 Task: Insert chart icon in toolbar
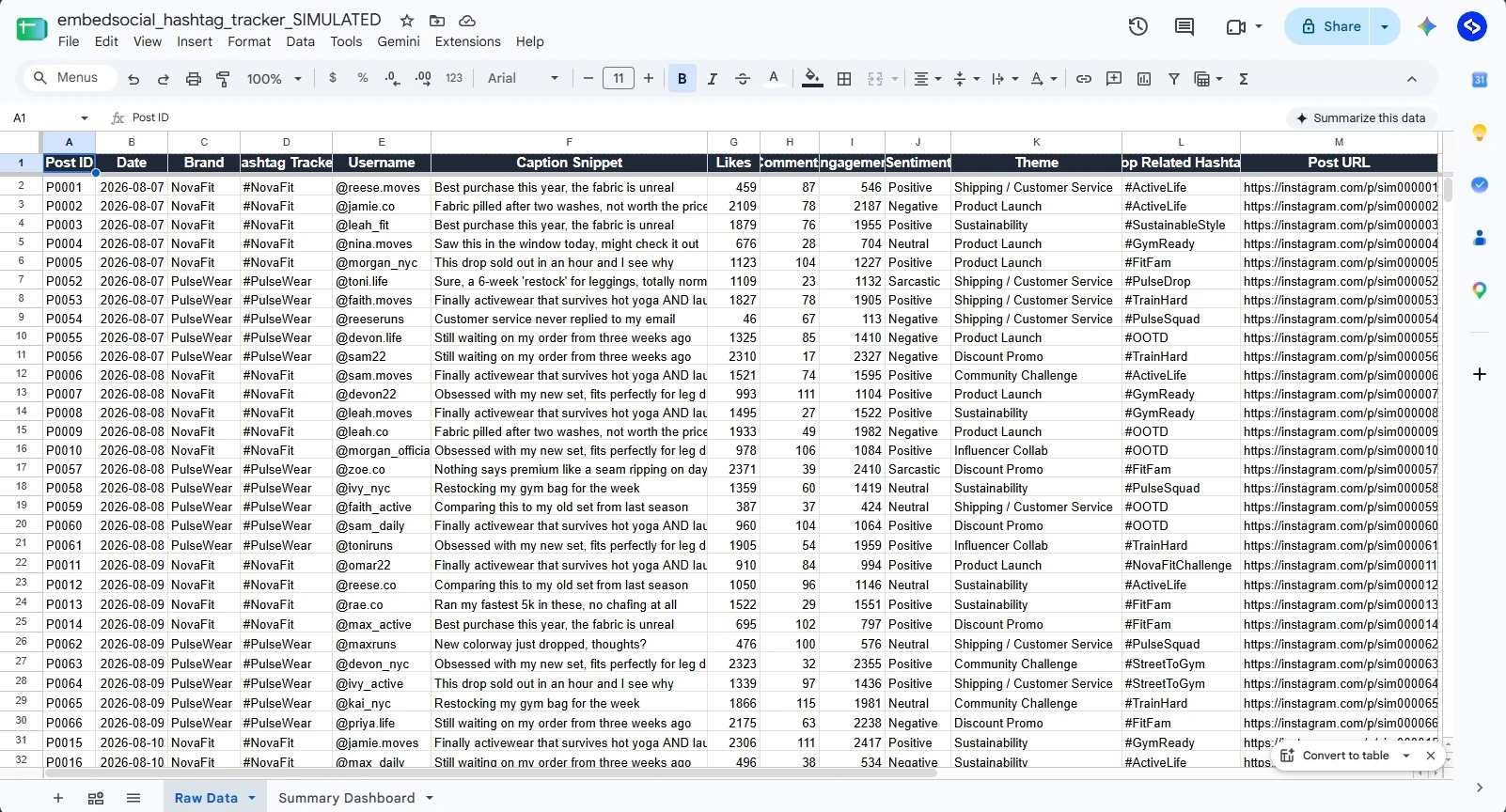(1144, 79)
